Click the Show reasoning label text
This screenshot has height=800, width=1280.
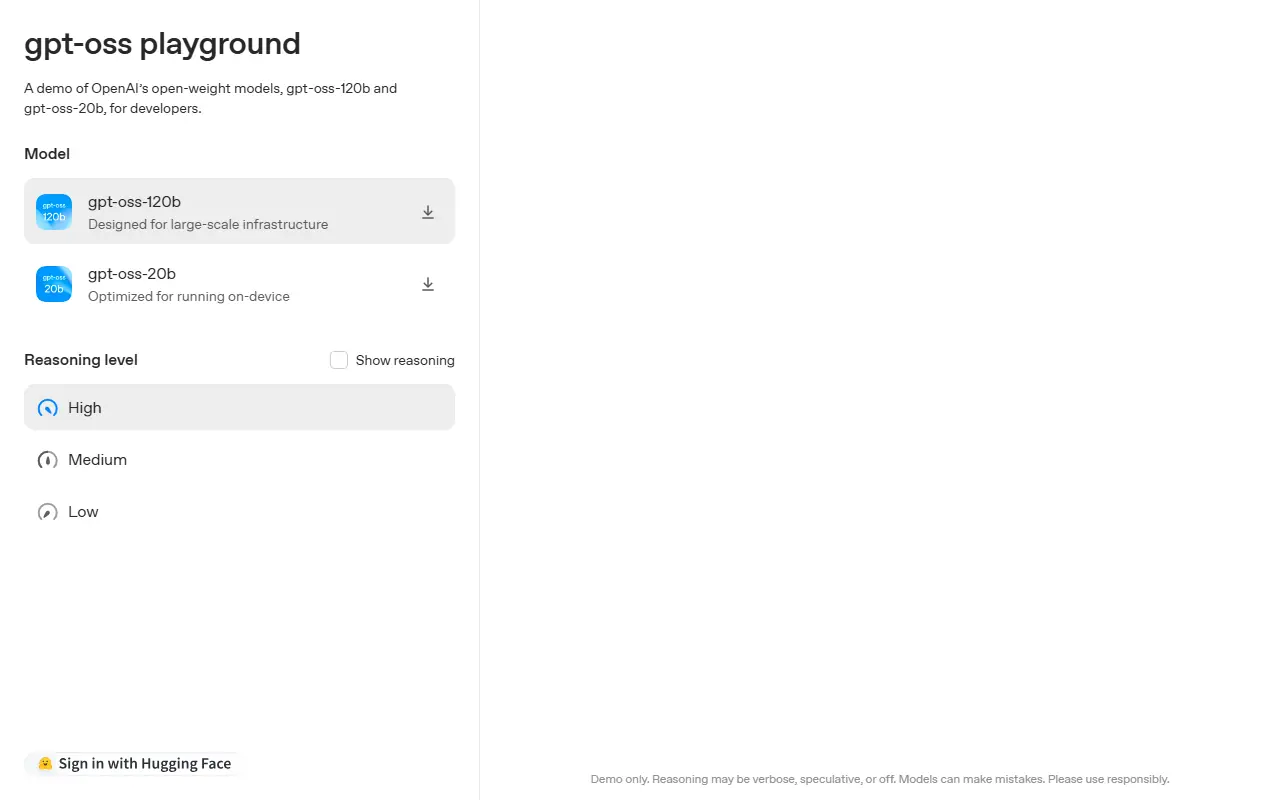pyautogui.click(x=405, y=360)
